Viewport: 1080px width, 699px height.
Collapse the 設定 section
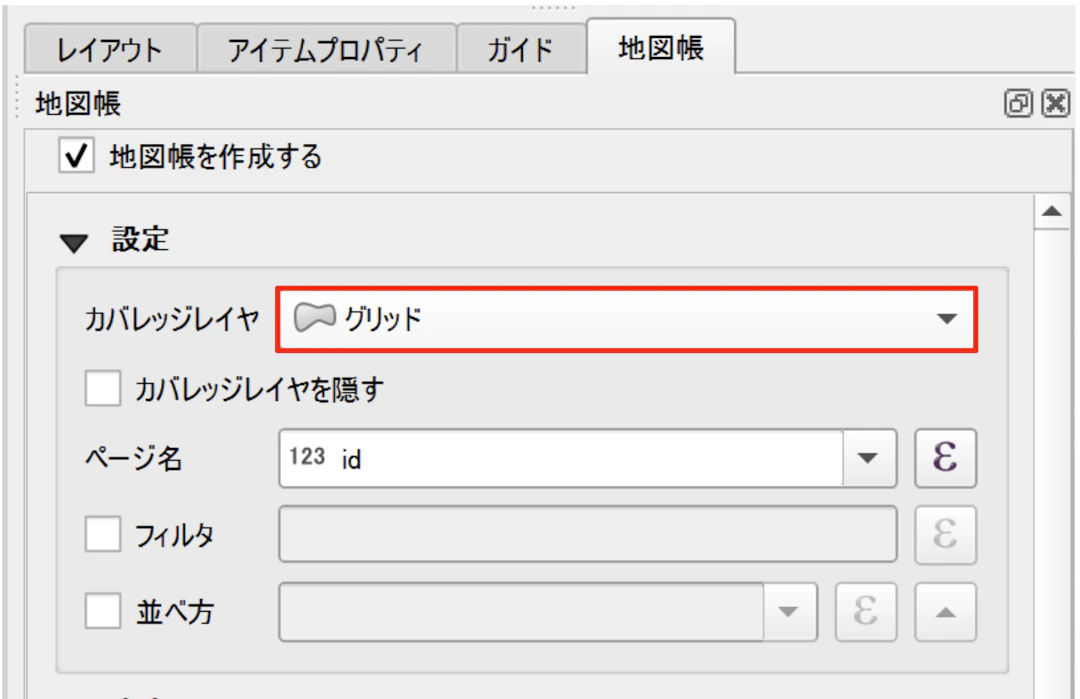74,242
